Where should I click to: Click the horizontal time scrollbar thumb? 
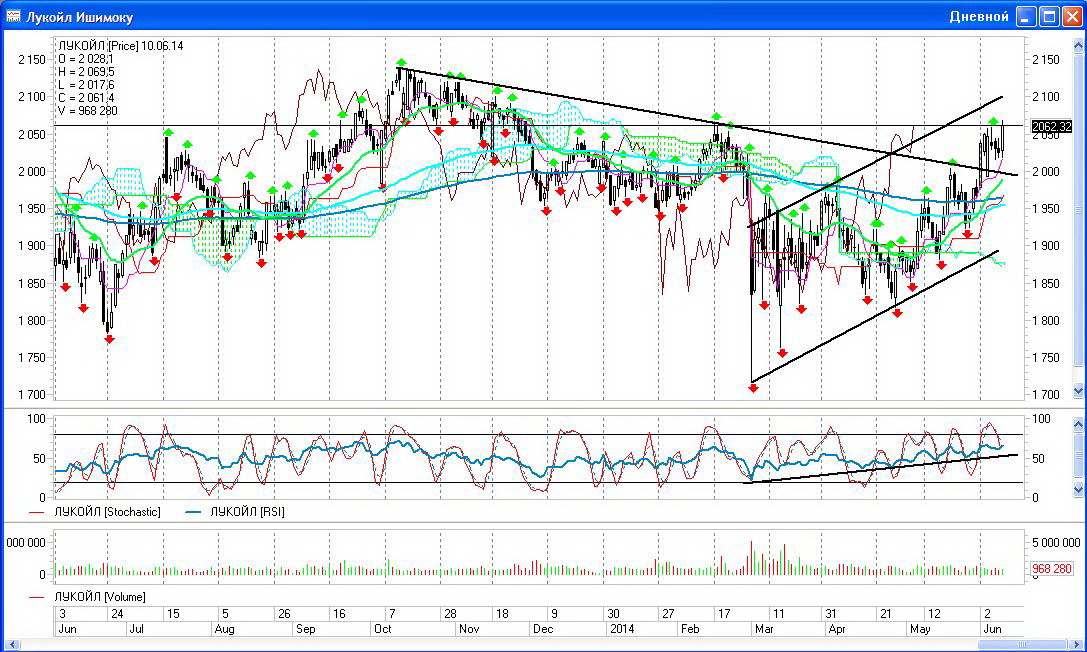[1023, 645]
